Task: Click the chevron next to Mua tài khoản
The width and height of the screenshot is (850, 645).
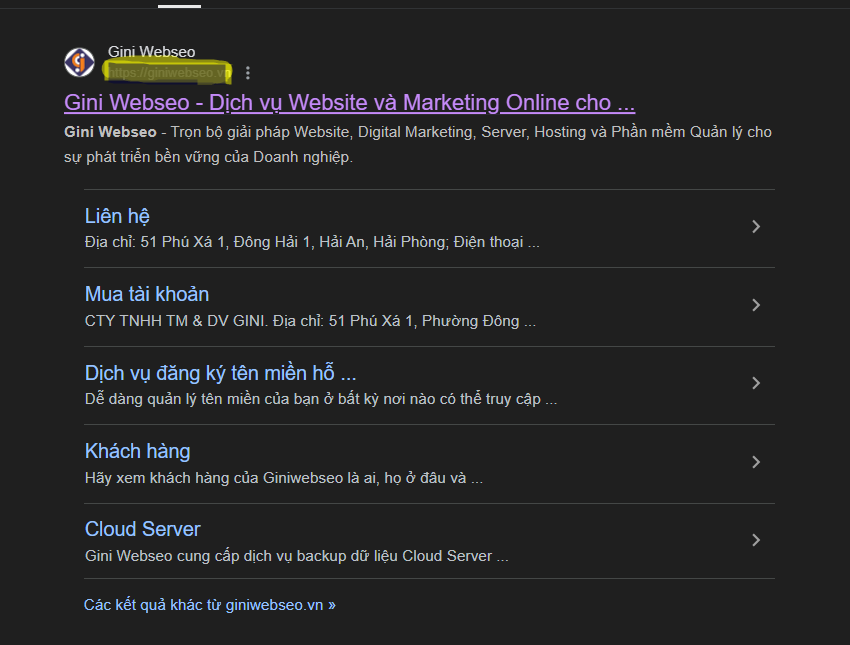Action: click(x=756, y=305)
